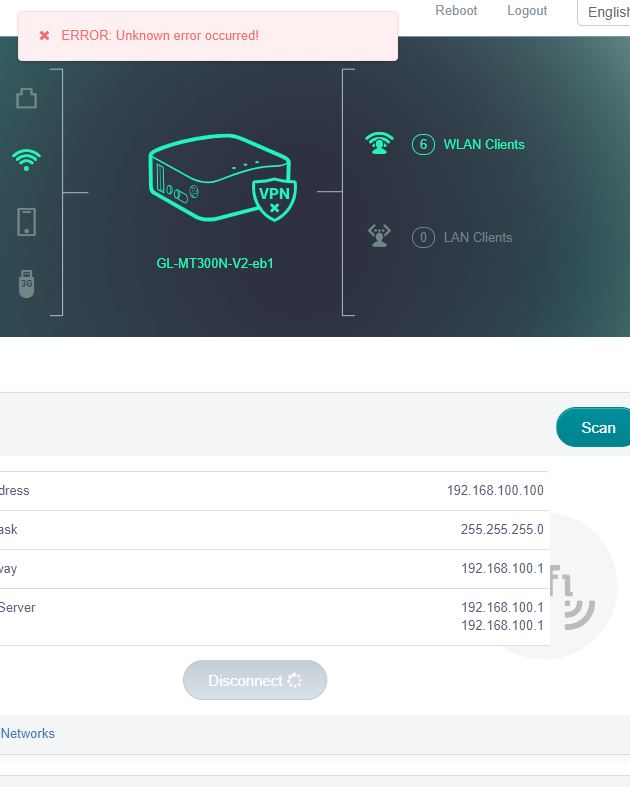Viewport: 630px width, 787px height.
Task: Click the WLAN client count badge 6
Action: 423,144
